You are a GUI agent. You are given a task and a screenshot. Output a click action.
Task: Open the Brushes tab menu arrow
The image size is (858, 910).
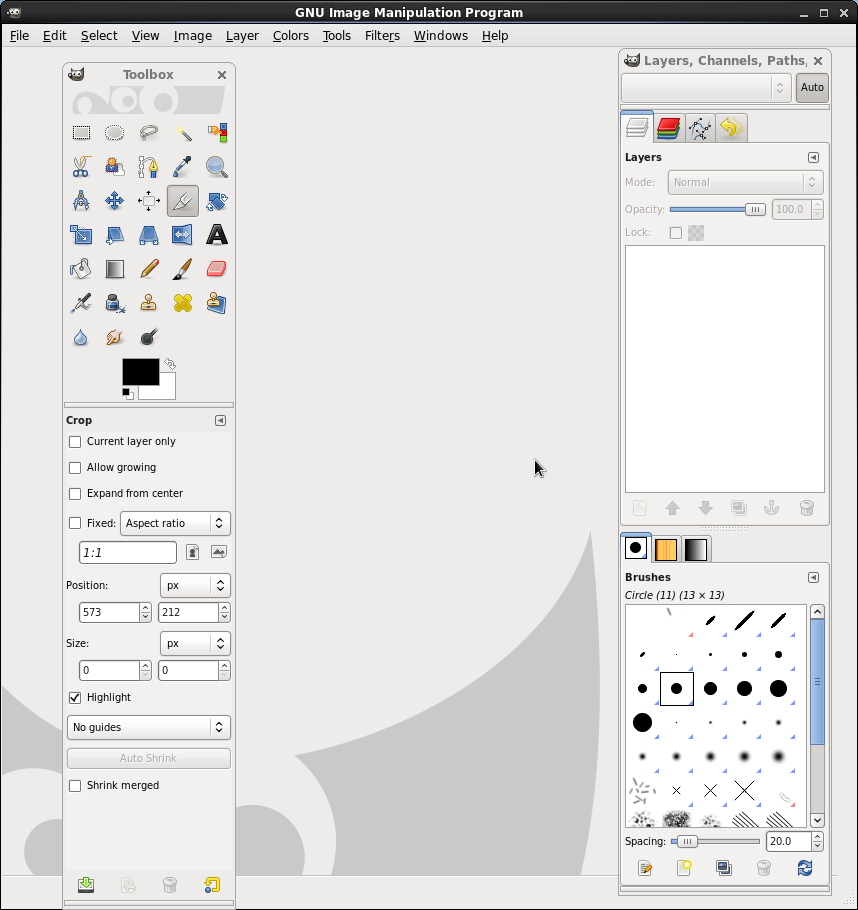coord(813,577)
